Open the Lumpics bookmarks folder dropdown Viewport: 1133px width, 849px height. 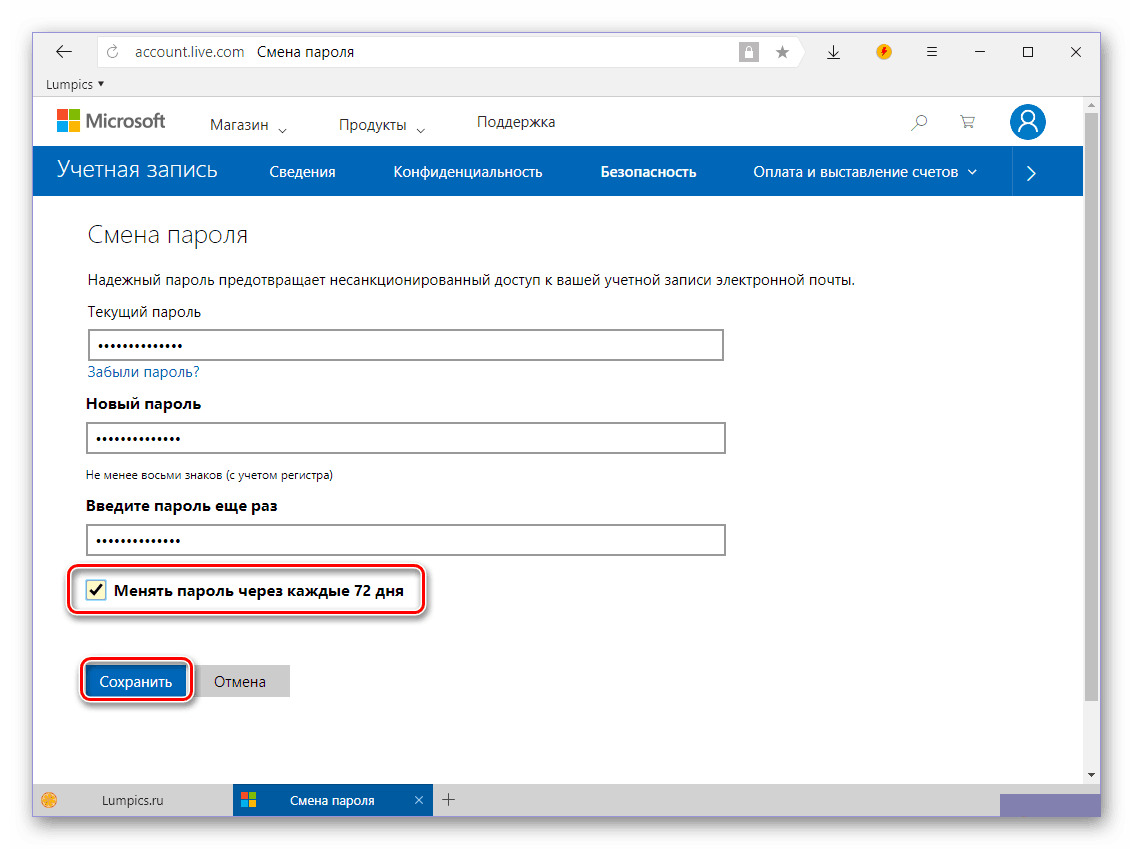[x=75, y=84]
